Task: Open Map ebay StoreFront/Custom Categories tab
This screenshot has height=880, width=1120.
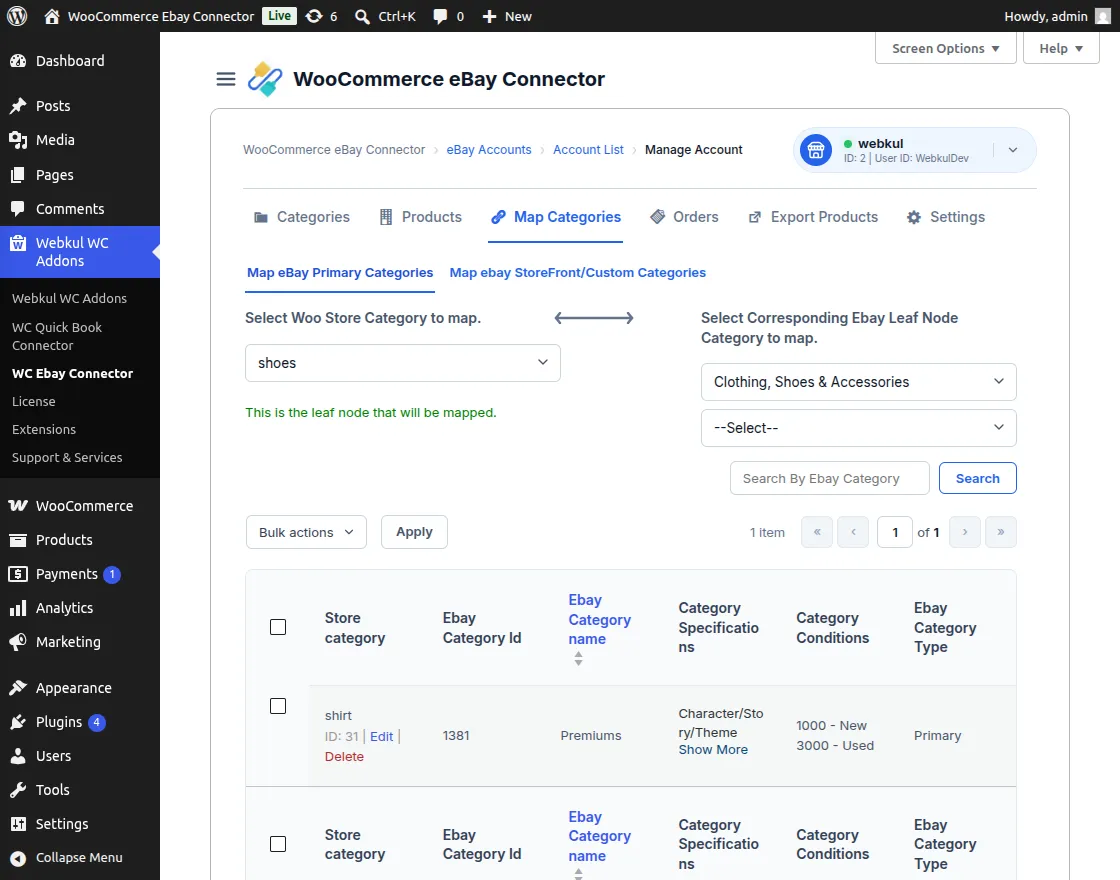Action: pos(577,273)
